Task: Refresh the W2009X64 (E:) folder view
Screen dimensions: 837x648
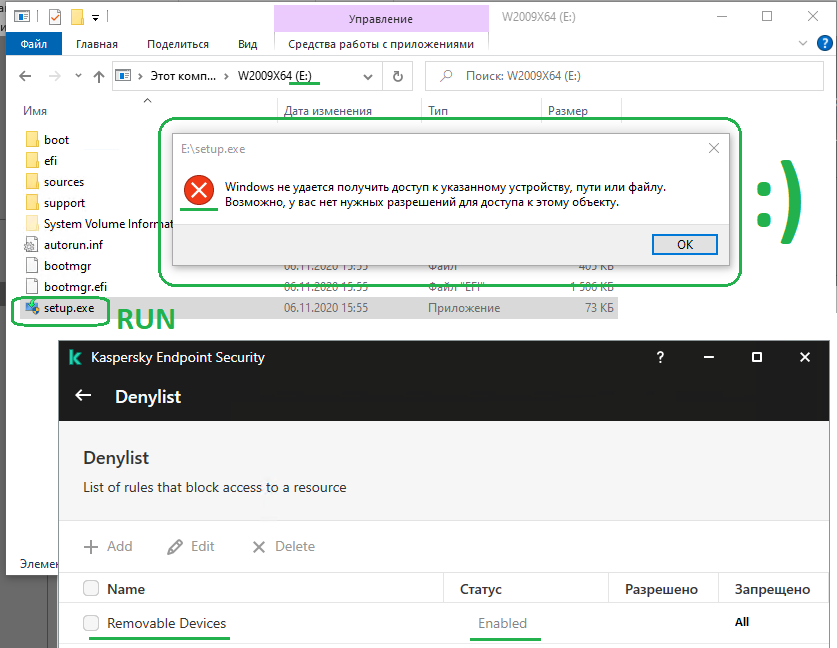Action: tap(398, 76)
